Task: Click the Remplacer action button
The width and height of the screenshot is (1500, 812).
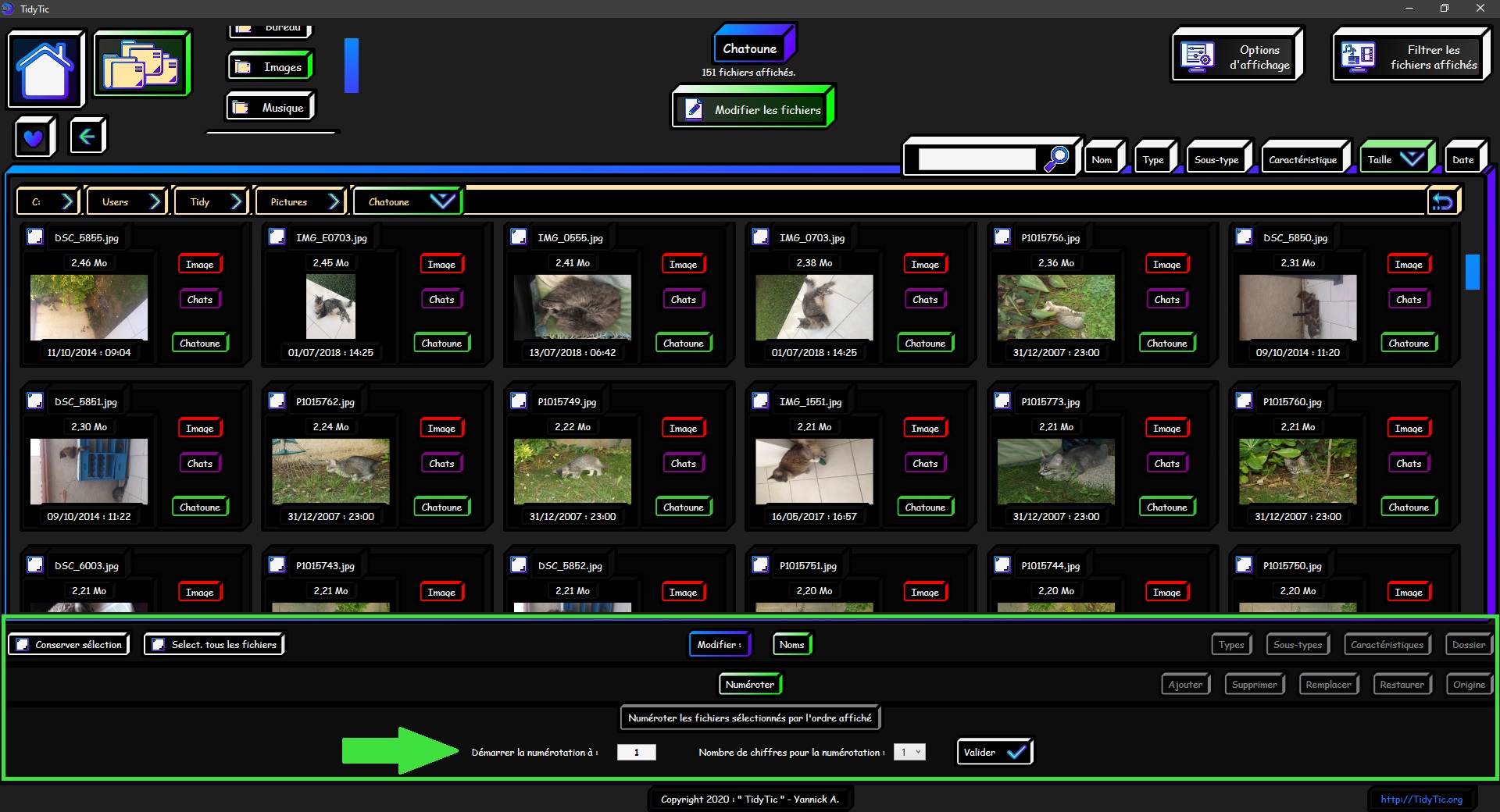Action: click(1328, 684)
